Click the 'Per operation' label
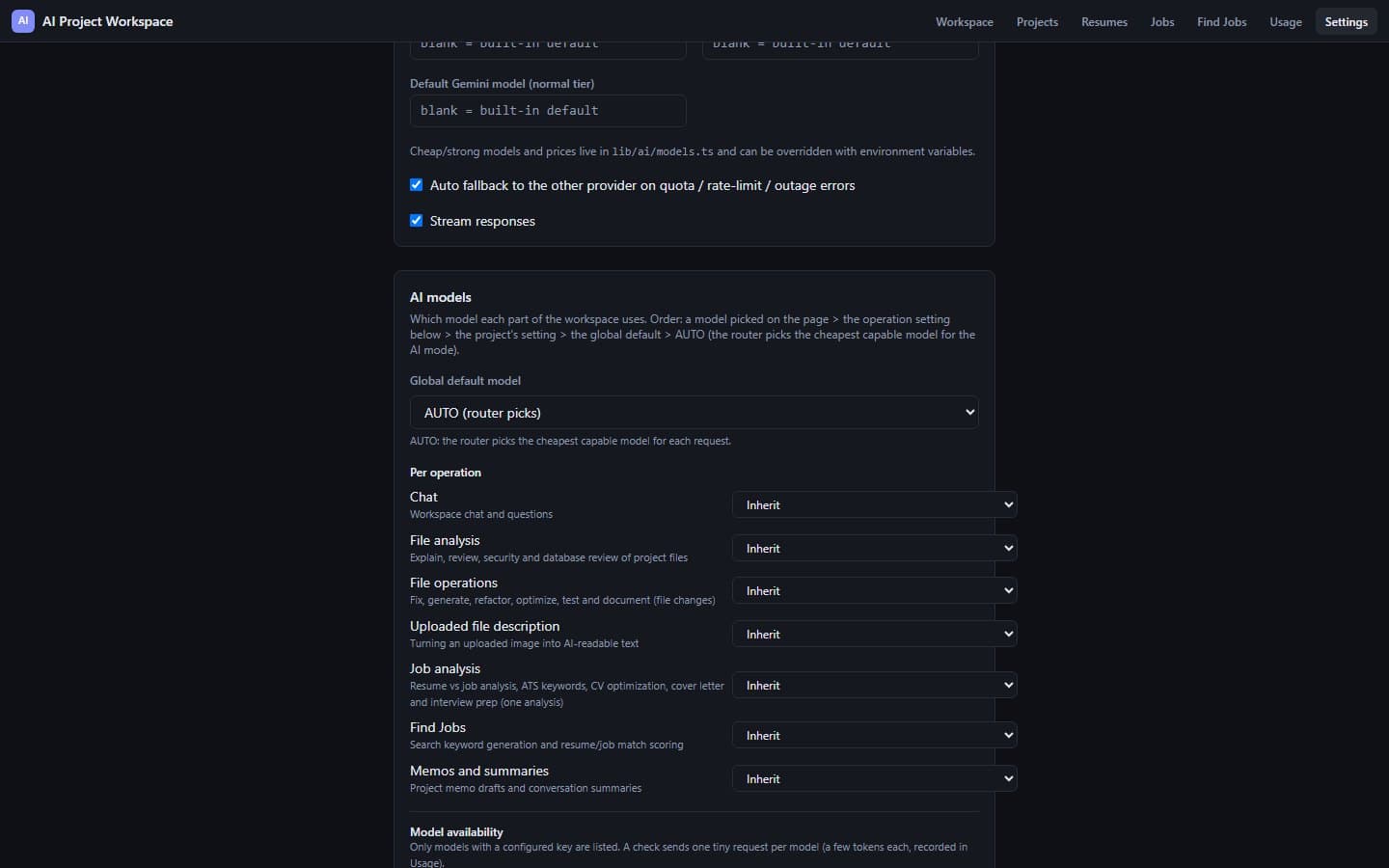 pyautogui.click(x=446, y=473)
